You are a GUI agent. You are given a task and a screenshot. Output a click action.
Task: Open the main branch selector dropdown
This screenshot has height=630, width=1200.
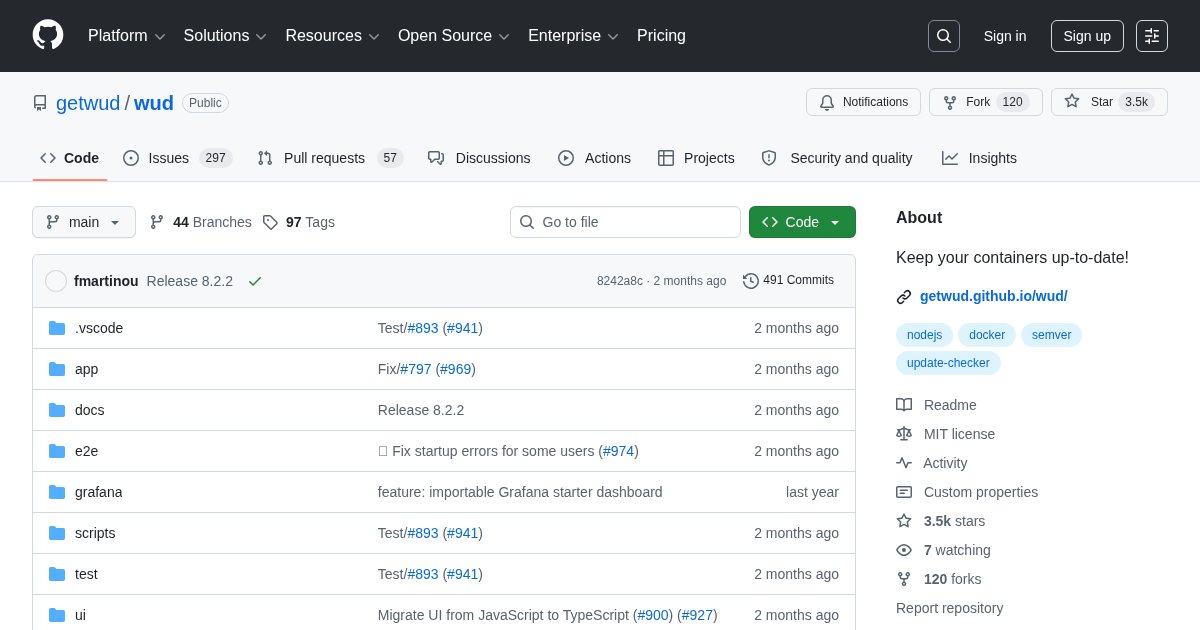click(84, 222)
